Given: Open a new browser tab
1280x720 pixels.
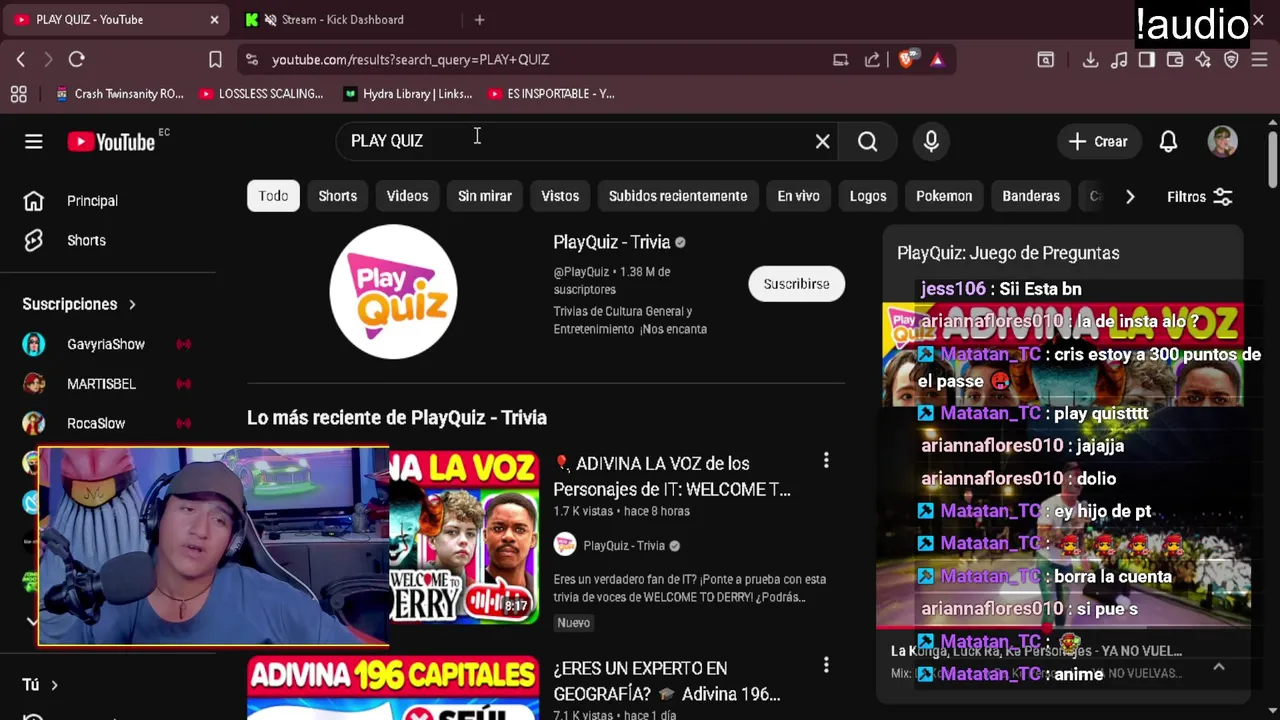Looking at the screenshot, I should click(479, 20).
